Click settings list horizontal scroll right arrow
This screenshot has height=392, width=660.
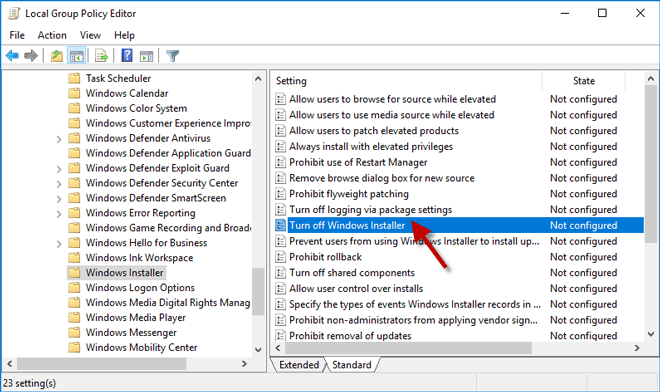[x=637, y=348]
